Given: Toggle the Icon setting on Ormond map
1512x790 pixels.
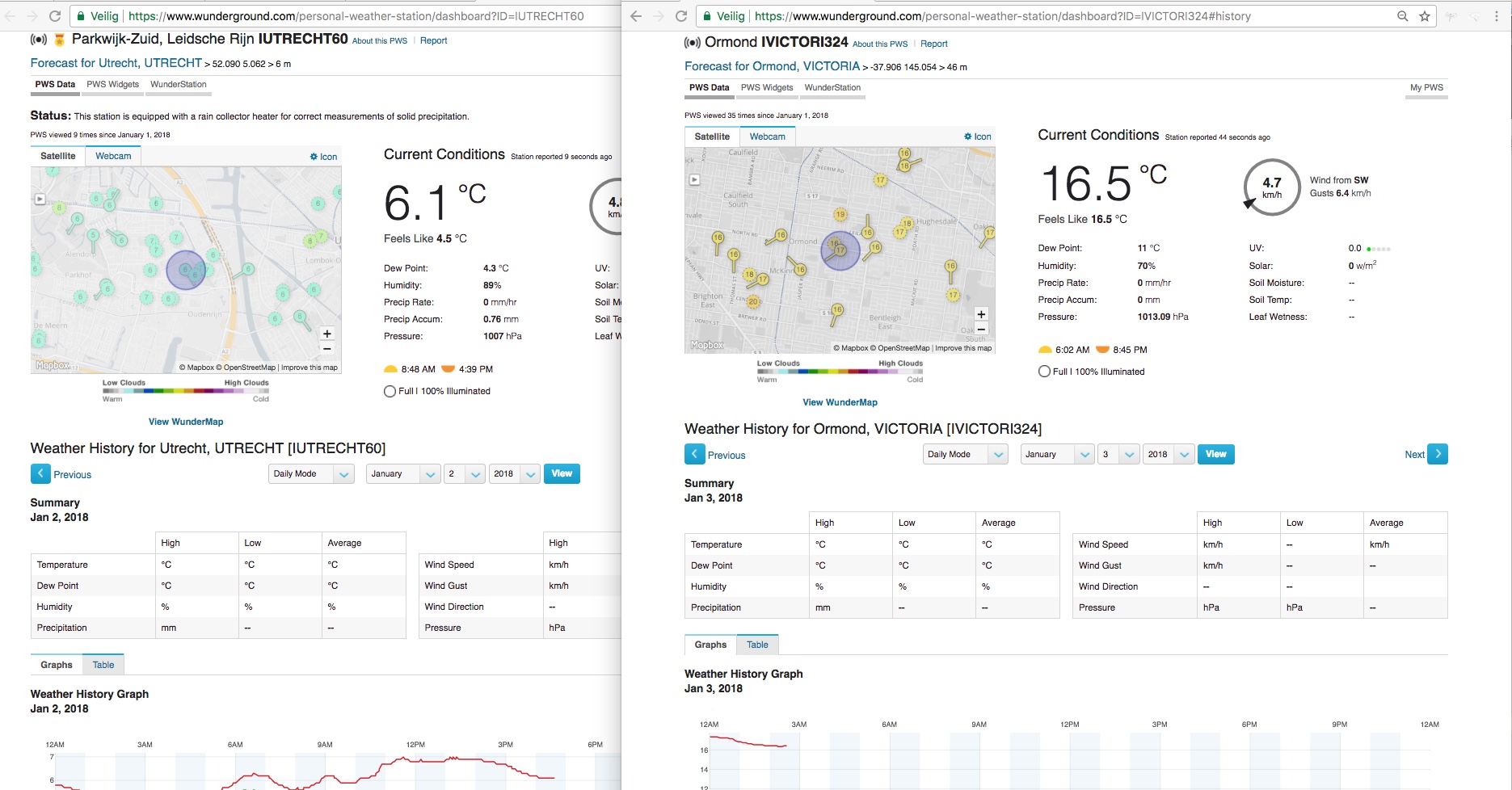Looking at the screenshot, I should tap(977, 137).
